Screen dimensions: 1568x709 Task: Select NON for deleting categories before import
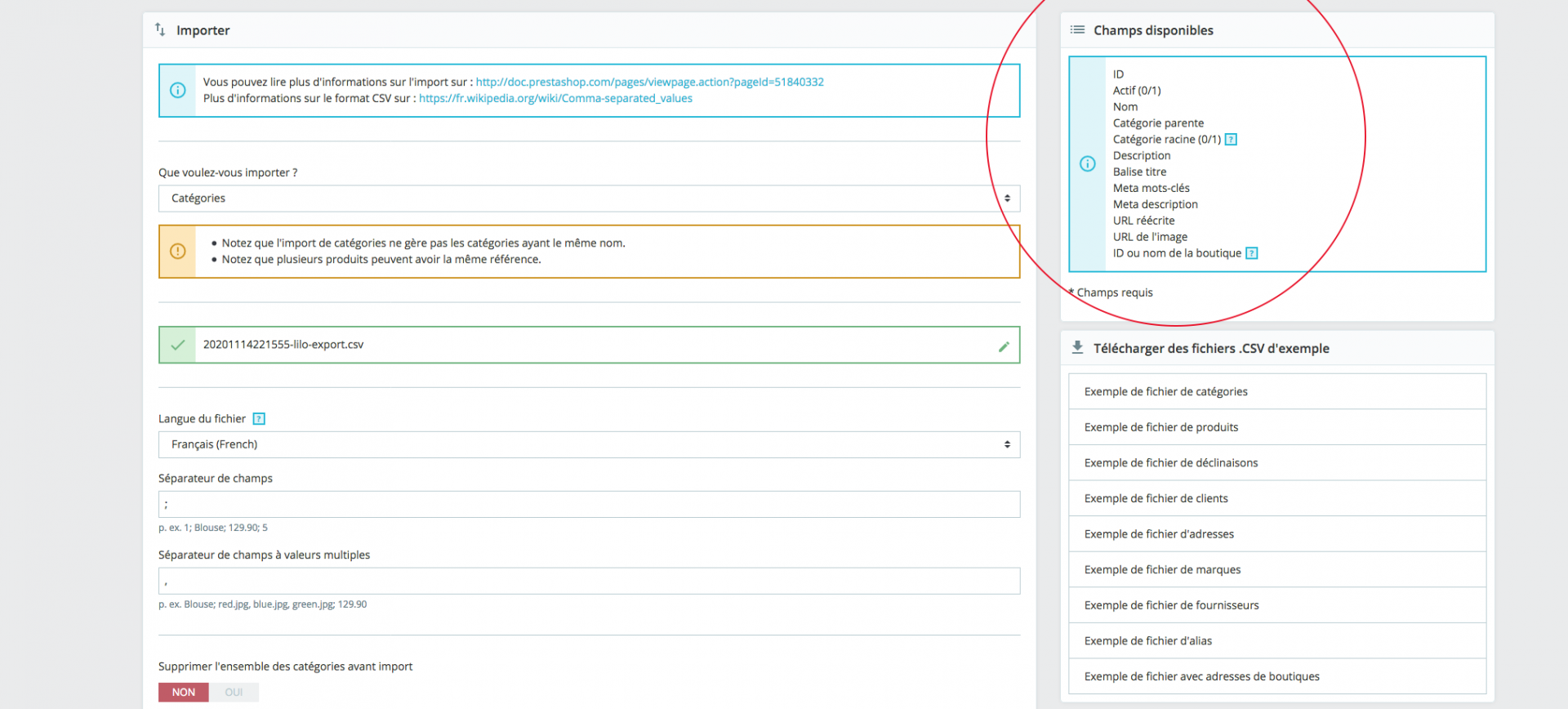click(x=184, y=692)
